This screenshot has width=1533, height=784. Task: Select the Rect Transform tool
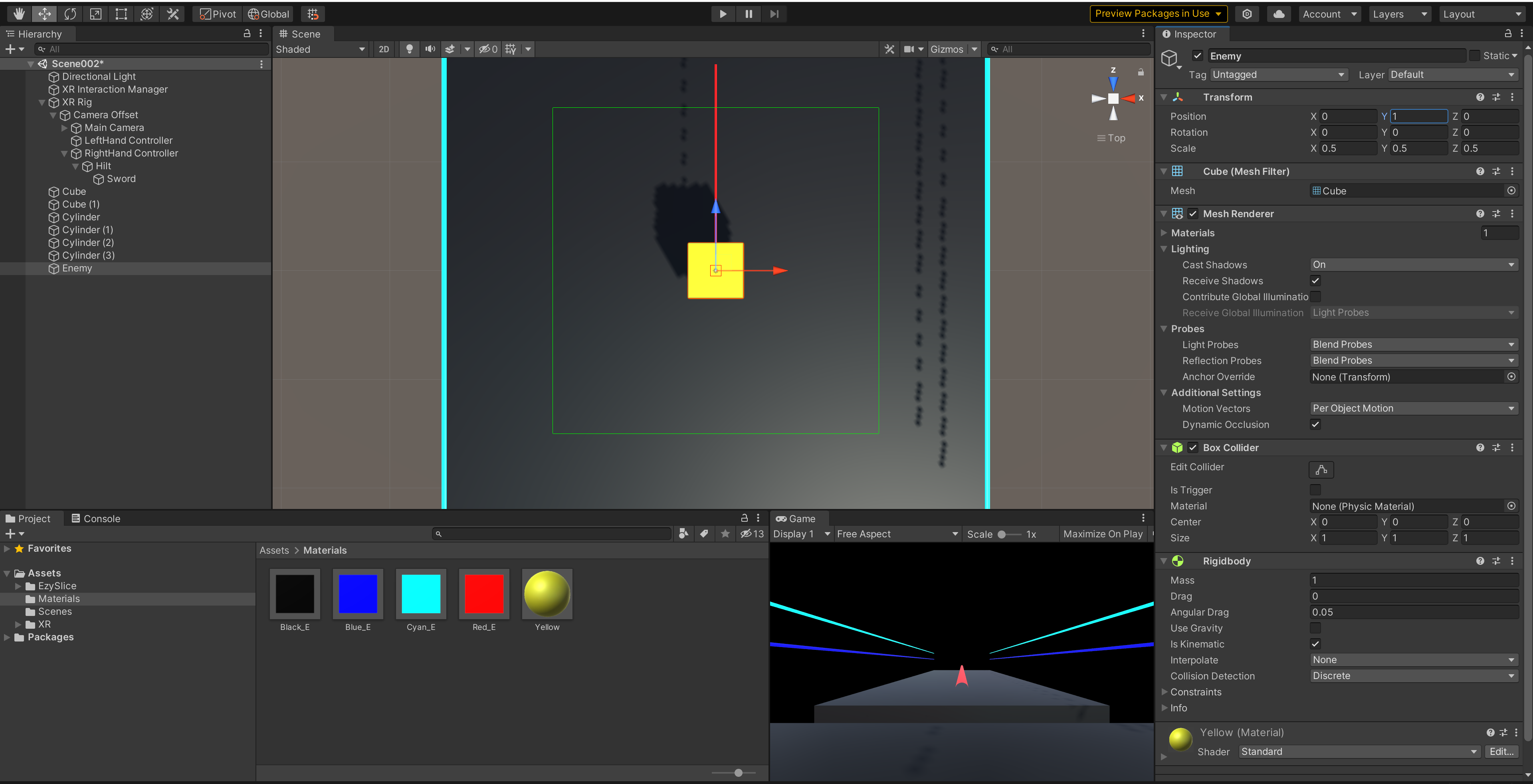point(121,14)
